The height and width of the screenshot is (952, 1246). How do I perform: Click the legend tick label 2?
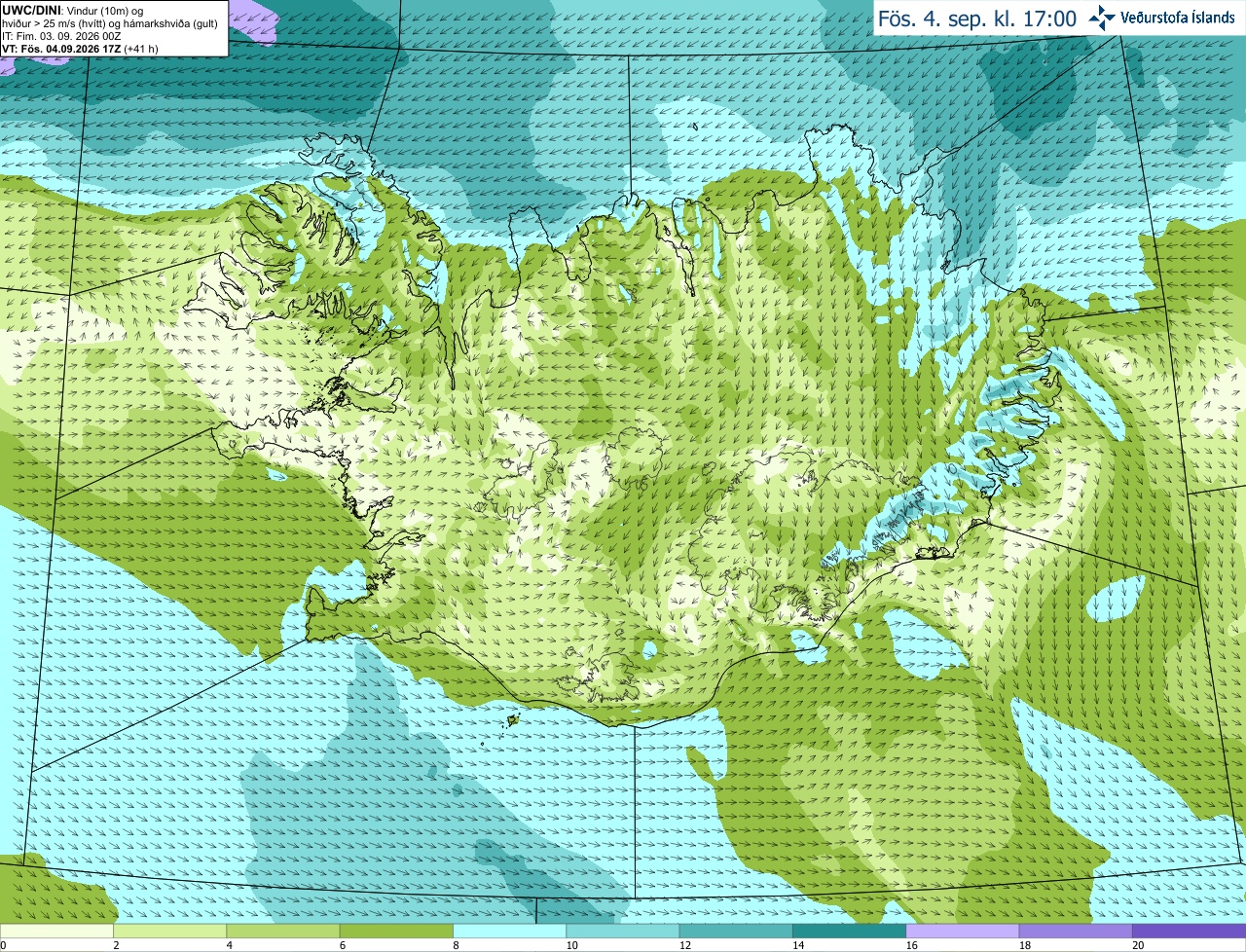click(x=116, y=945)
